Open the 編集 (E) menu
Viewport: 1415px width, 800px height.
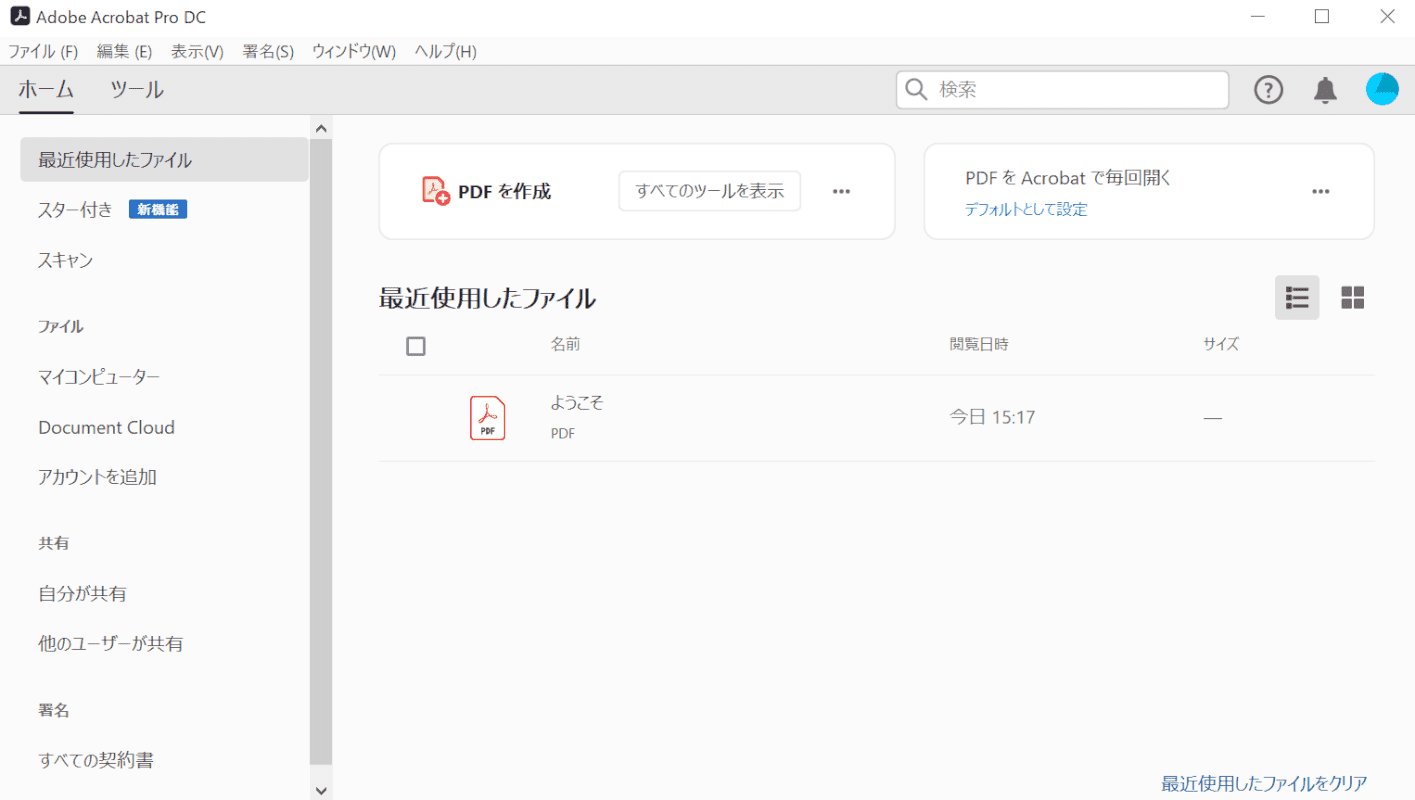(124, 51)
